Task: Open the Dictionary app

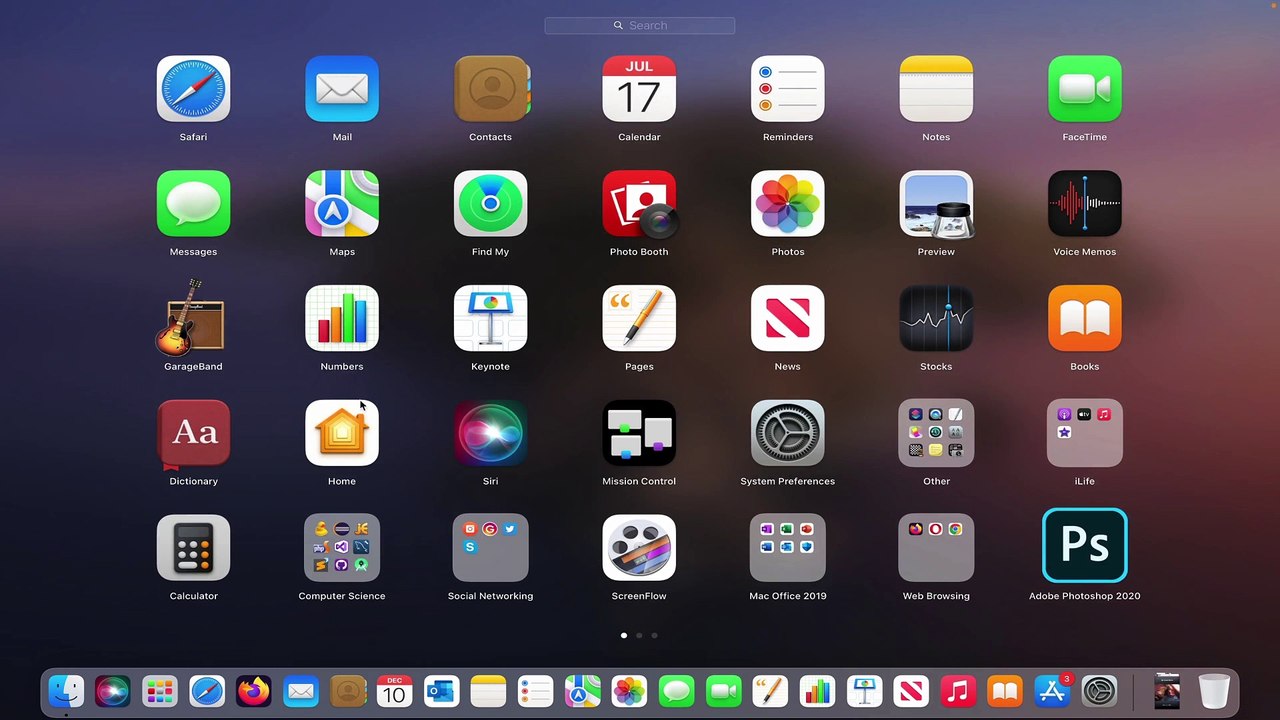Action: click(x=193, y=433)
